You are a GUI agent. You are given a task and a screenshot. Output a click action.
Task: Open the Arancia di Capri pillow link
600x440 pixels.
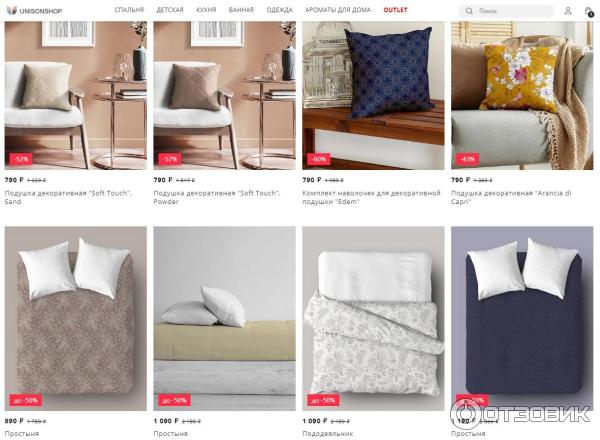(511, 197)
